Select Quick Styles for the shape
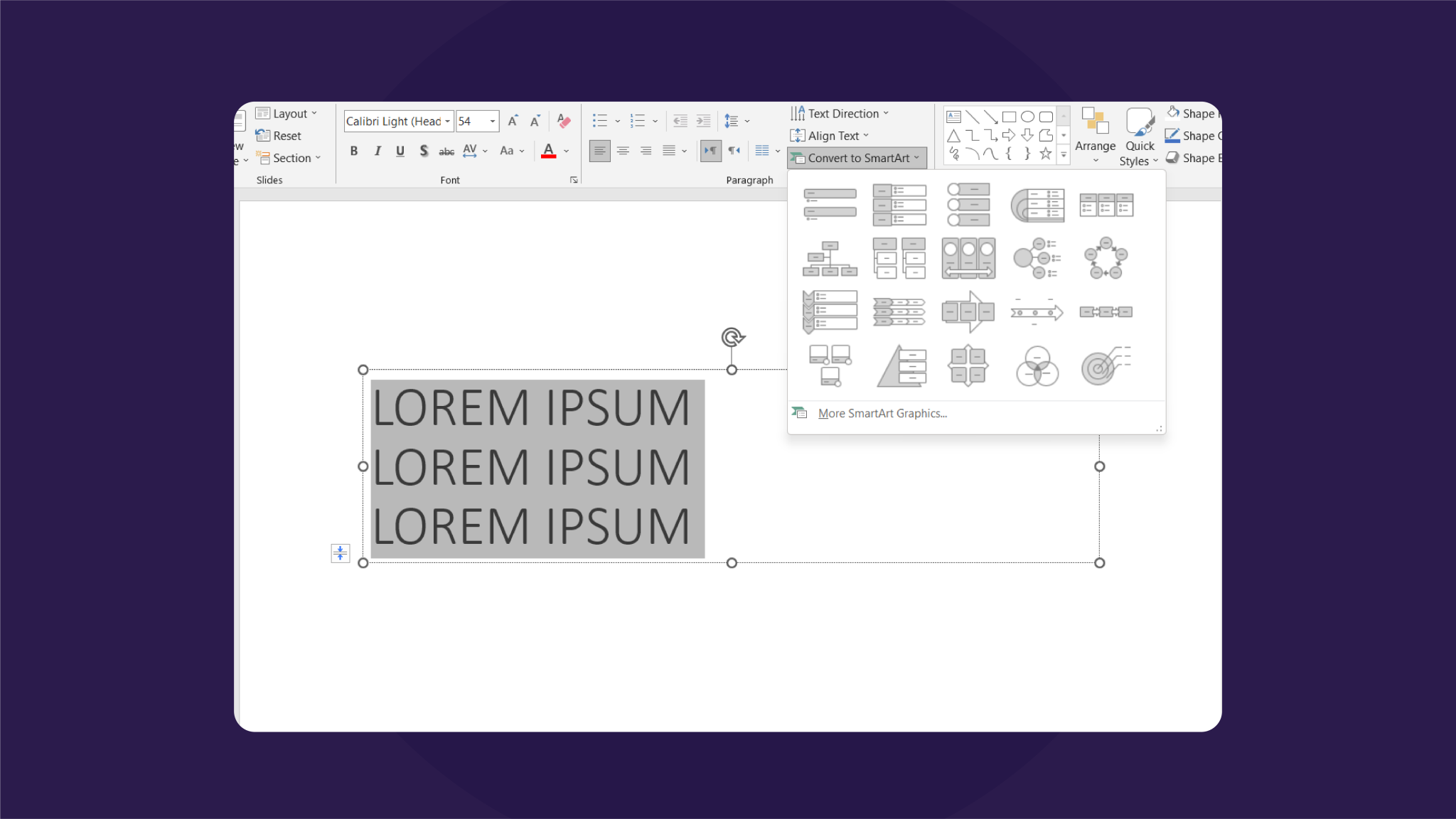 coord(1140,136)
